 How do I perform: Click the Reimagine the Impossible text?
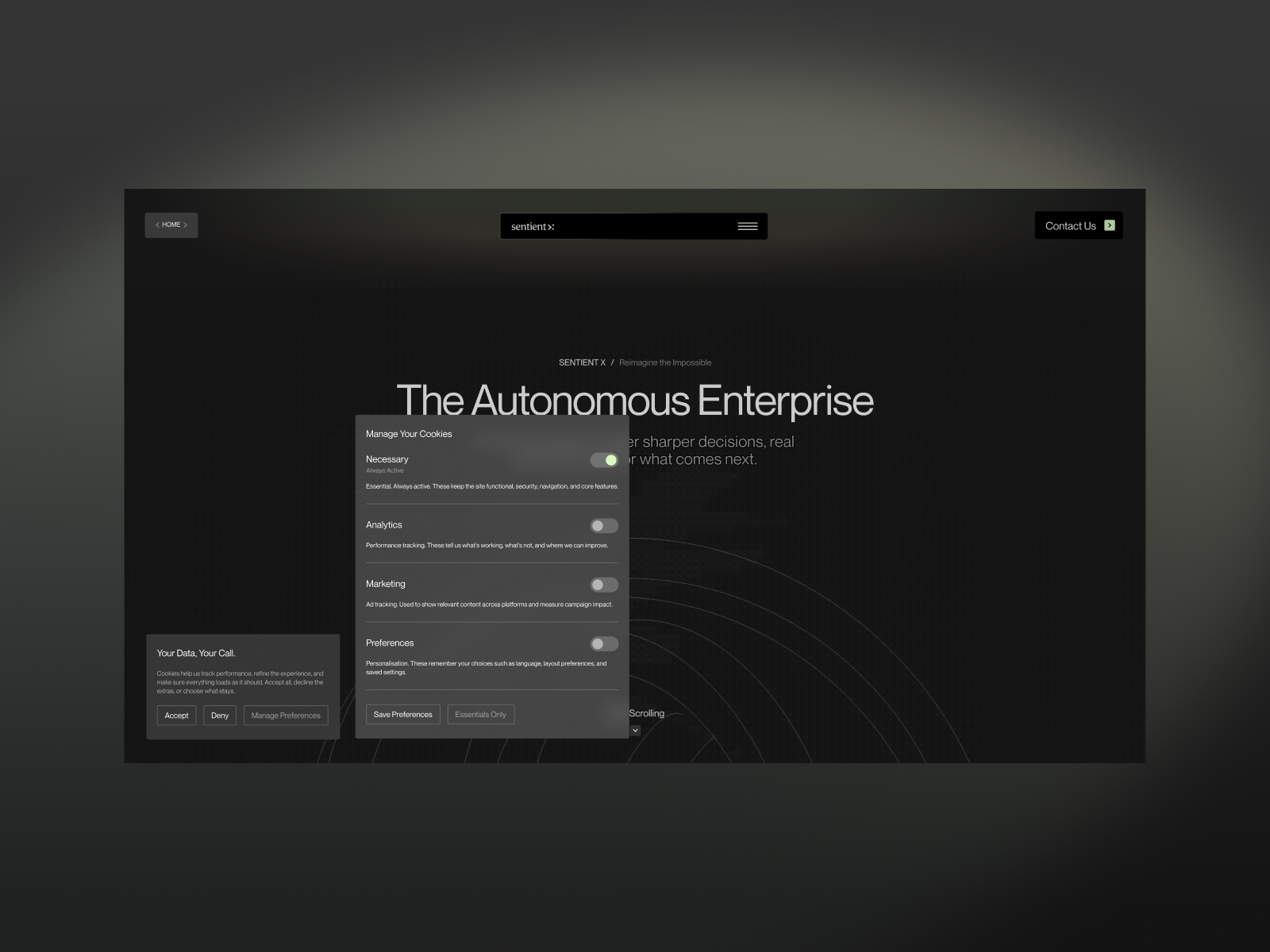(665, 363)
